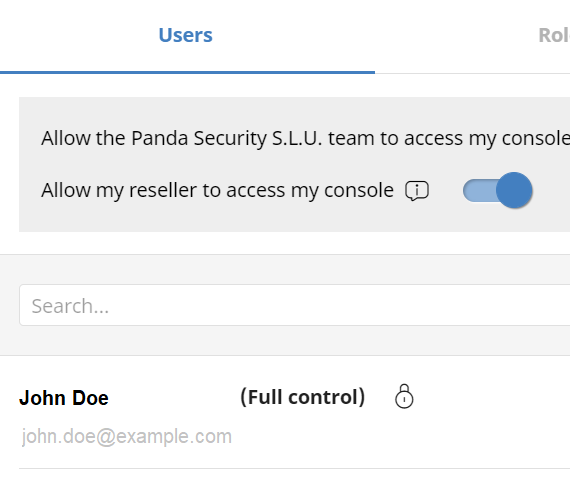Select the John Doe user entry
Screen dimensions: 584x479
pos(295,414)
